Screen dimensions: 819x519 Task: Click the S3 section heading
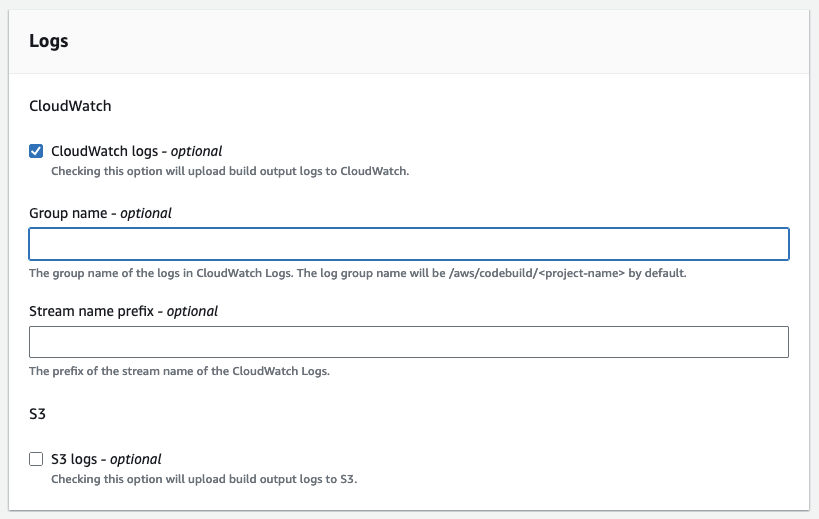click(x=38, y=413)
